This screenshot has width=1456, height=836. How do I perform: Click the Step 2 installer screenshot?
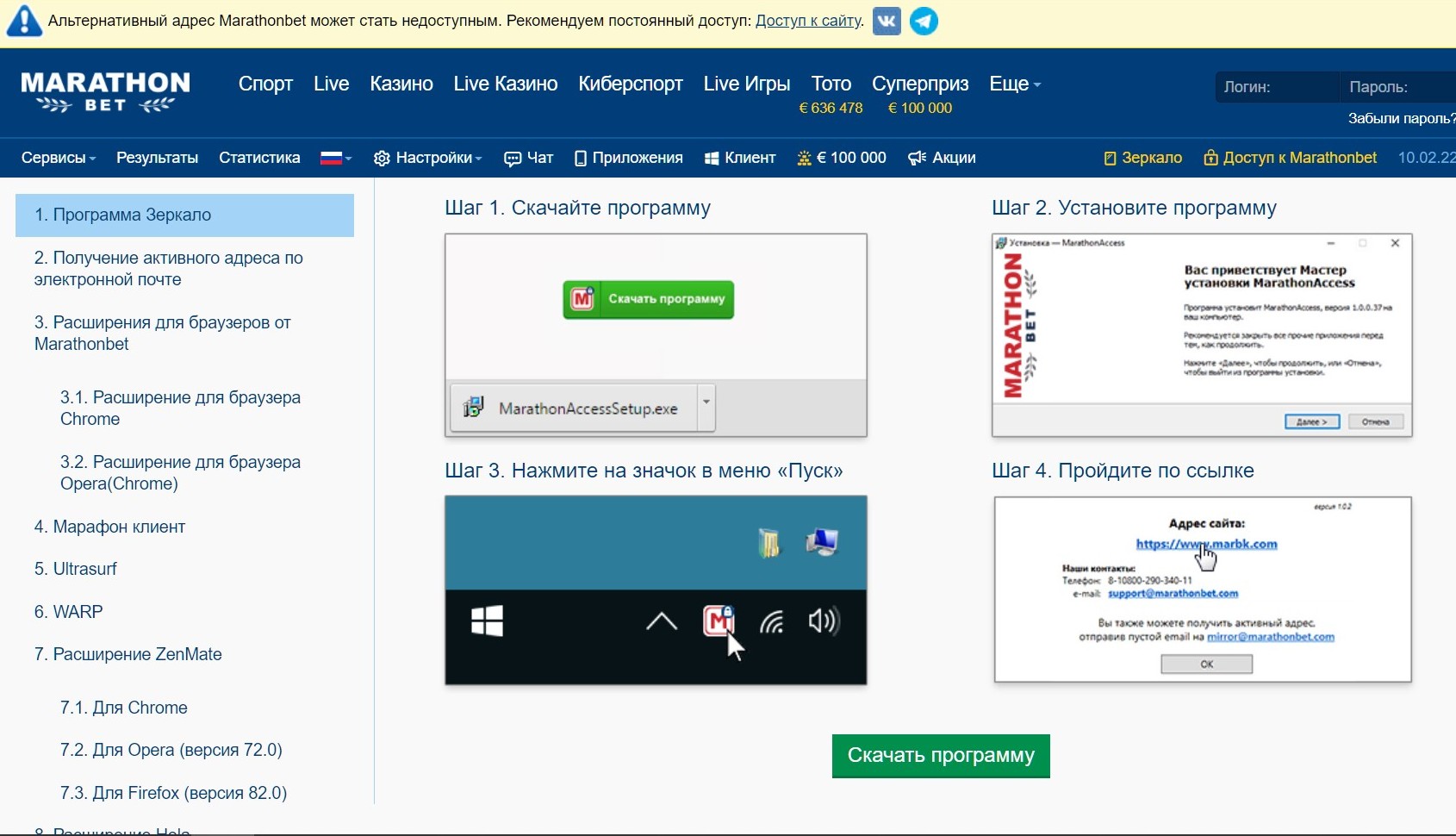coord(1202,335)
